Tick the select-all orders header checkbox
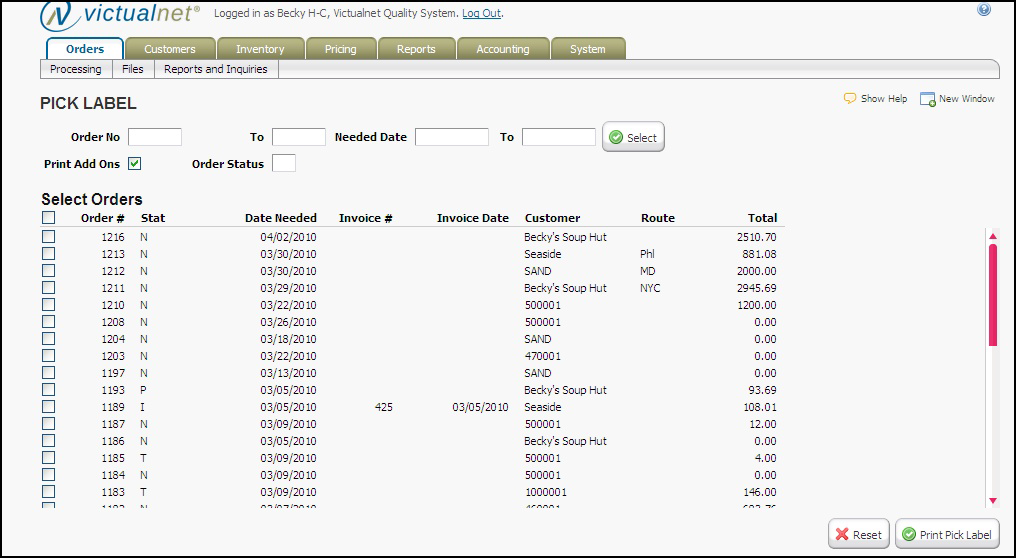 [x=49, y=218]
